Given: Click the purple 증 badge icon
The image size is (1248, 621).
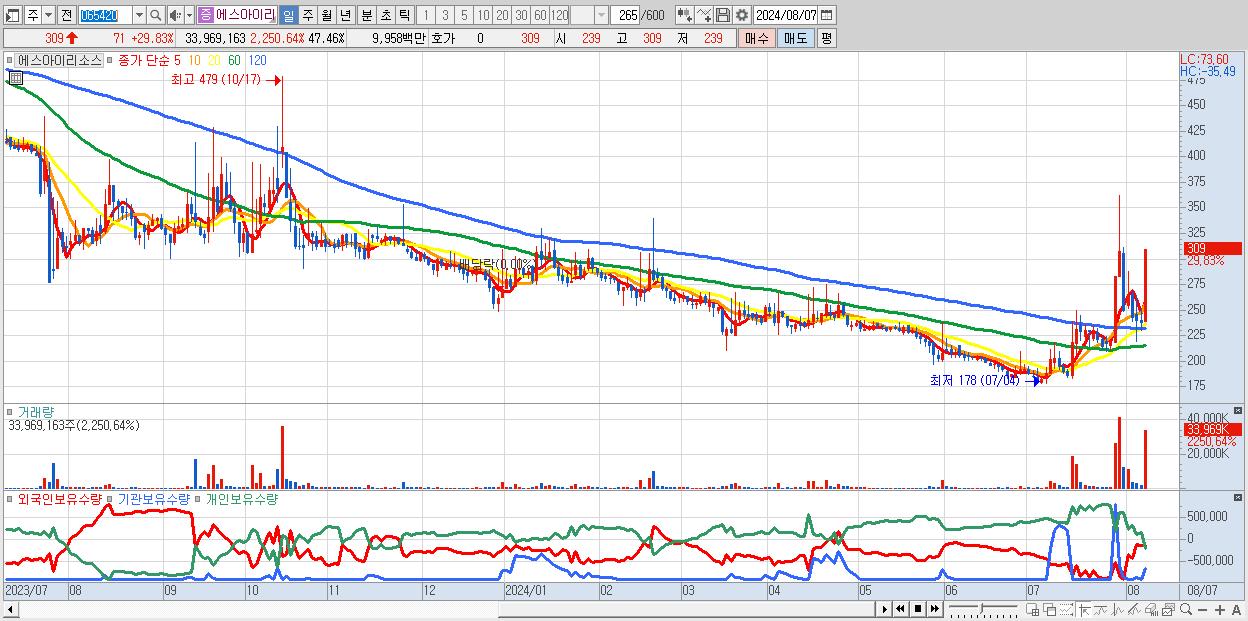Looking at the screenshot, I should (205, 15).
